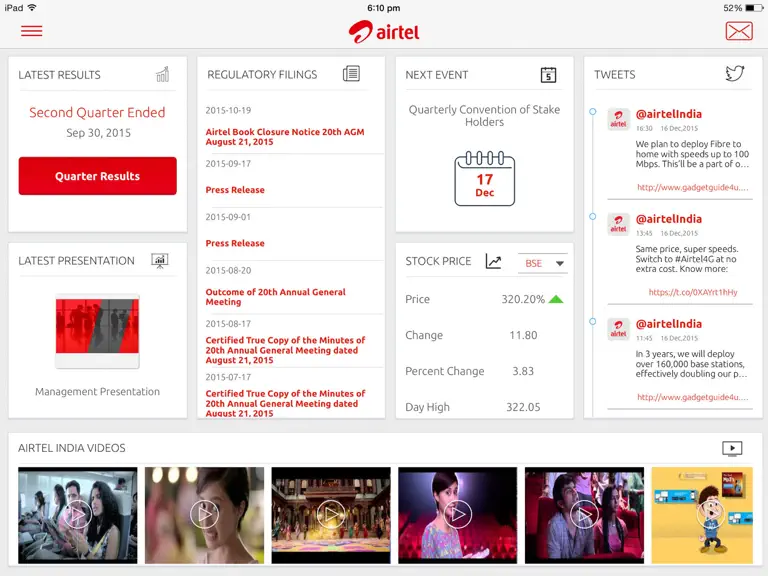Image resolution: width=768 pixels, height=576 pixels.
Task: Click the 6:10 pm clock
Action: pos(384,8)
